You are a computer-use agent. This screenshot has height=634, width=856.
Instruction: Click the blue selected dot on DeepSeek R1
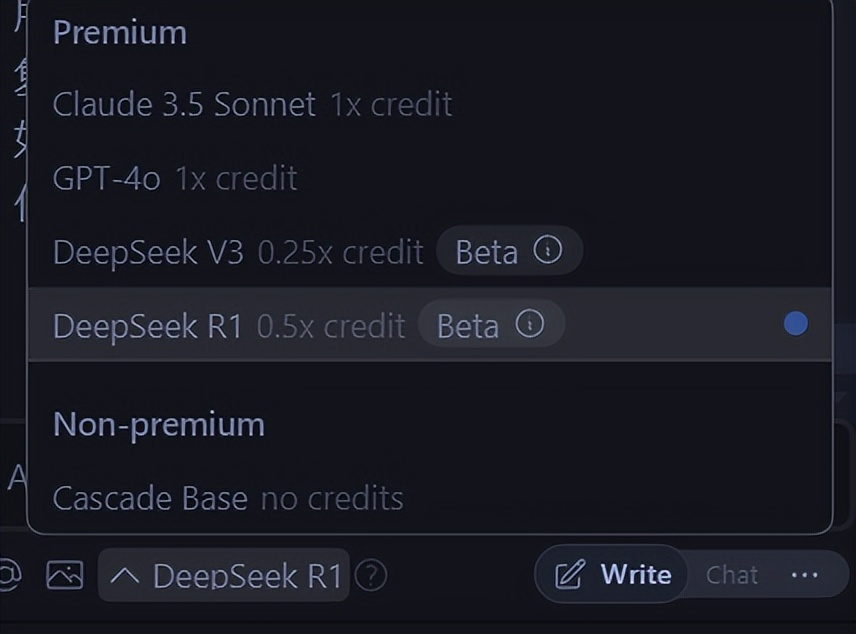tap(796, 324)
